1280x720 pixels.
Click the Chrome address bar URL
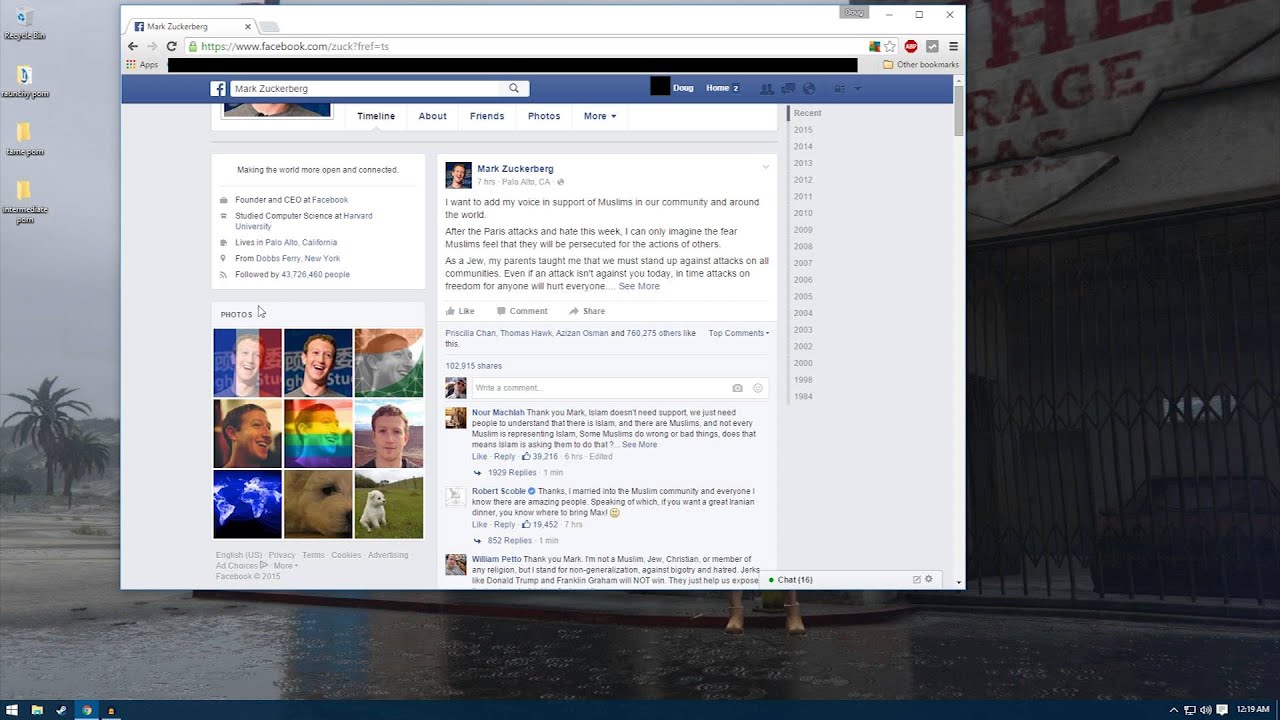(295, 46)
